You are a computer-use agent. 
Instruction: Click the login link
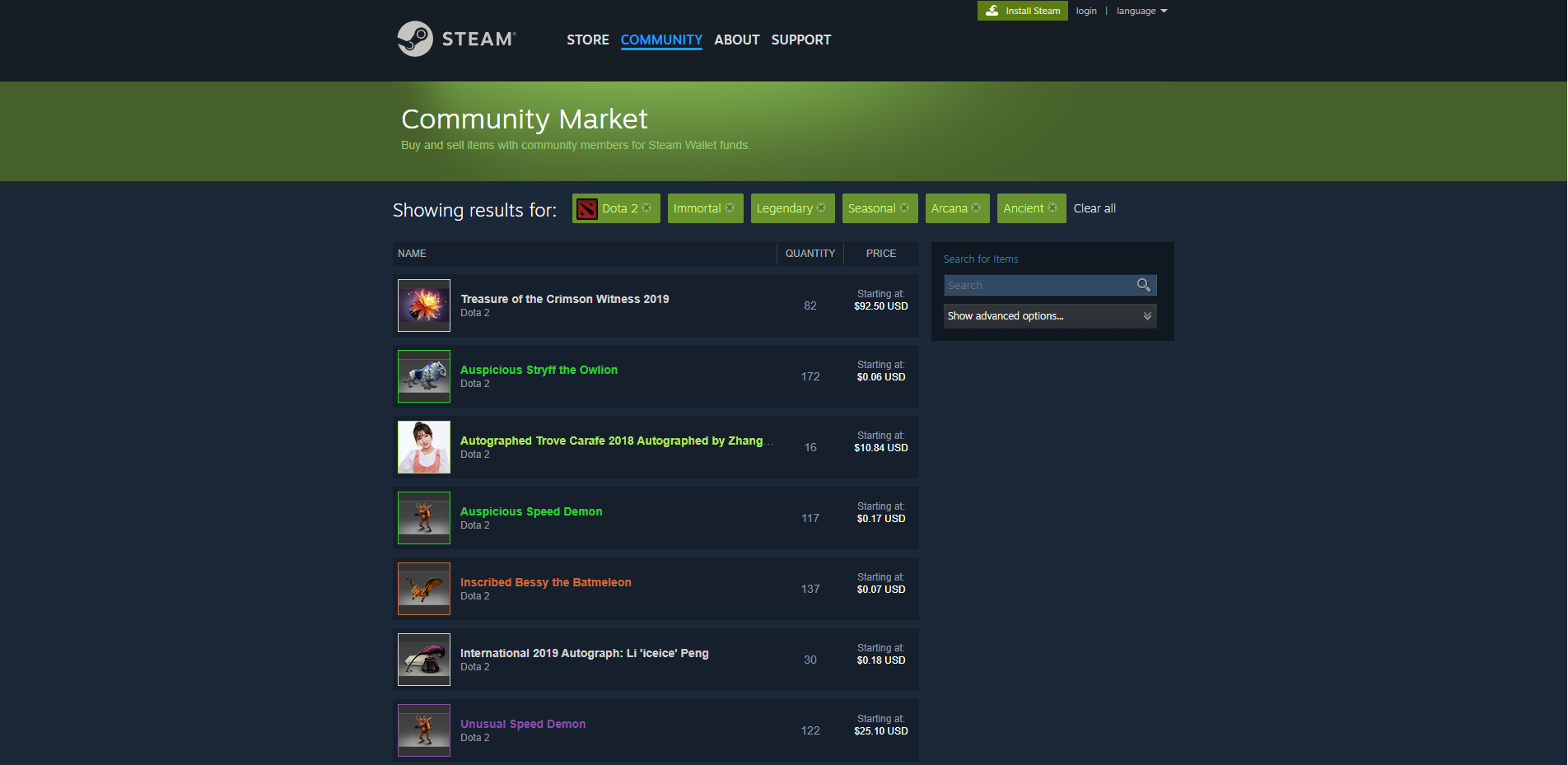coord(1085,11)
